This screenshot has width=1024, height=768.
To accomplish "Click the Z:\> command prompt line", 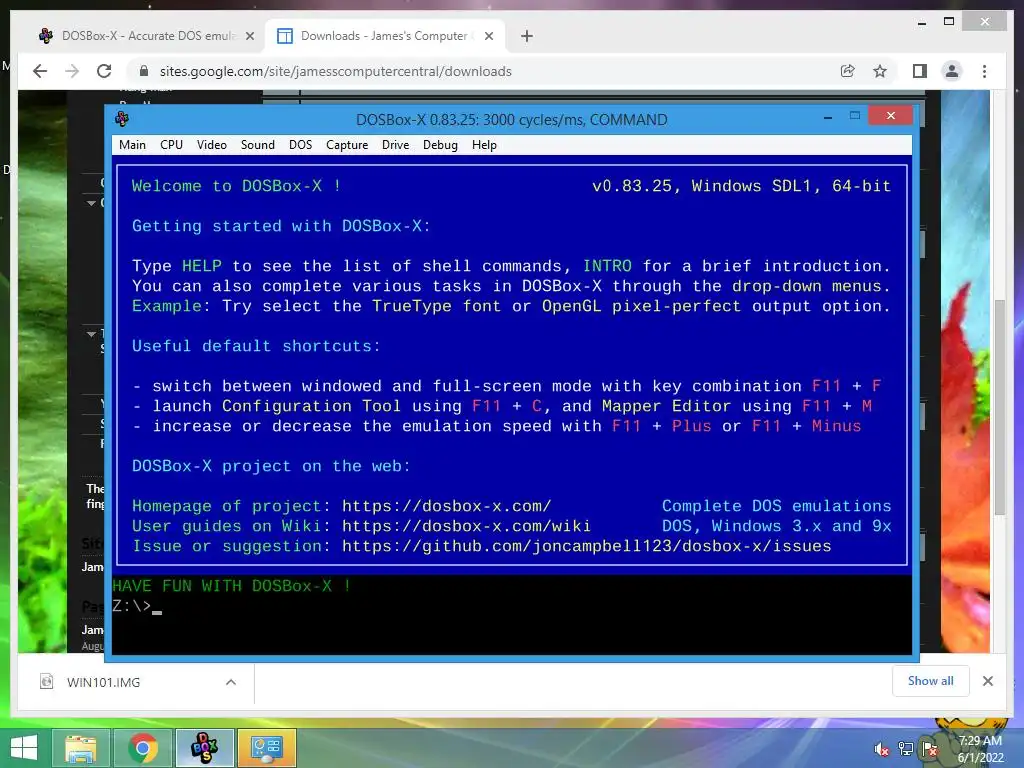I will pos(137,606).
